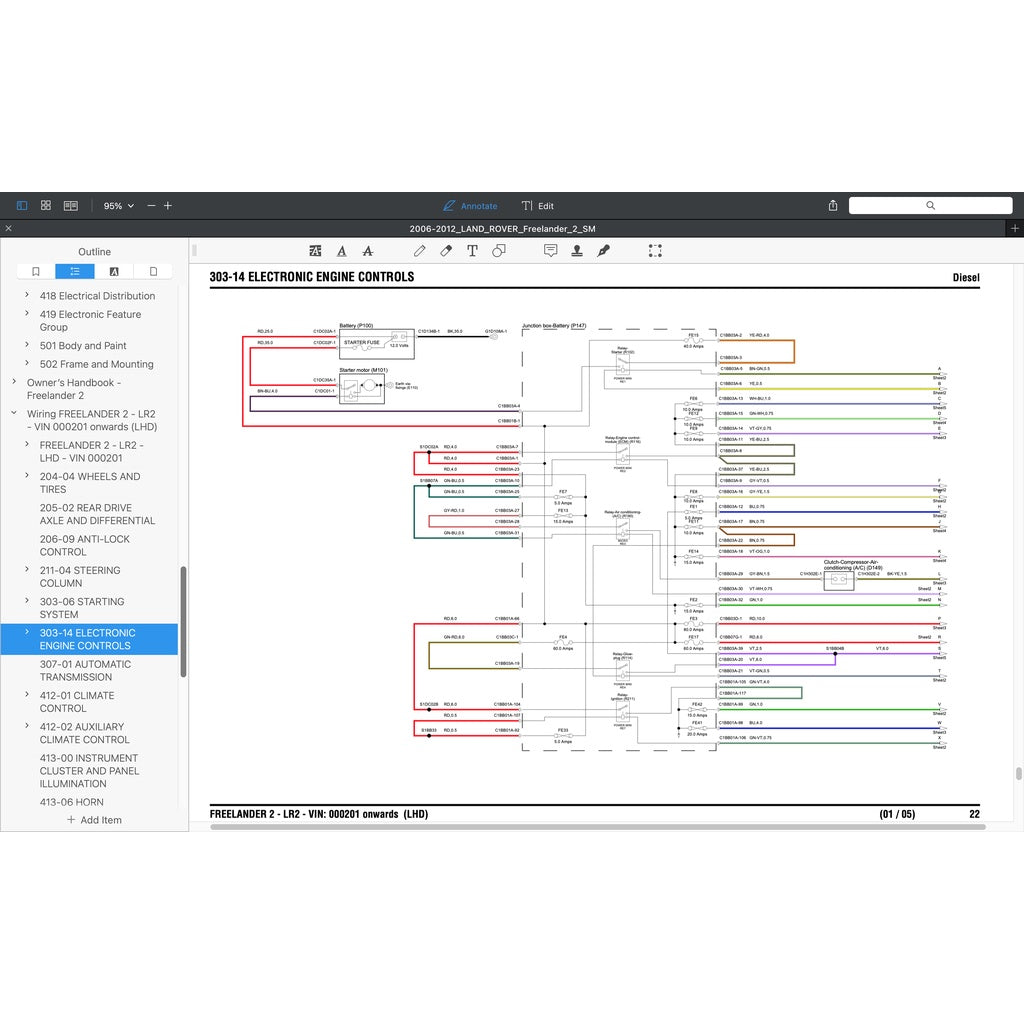
Task: Expand the 412-01 CLIMATE CONTROL entry
Action: [27, 695]
